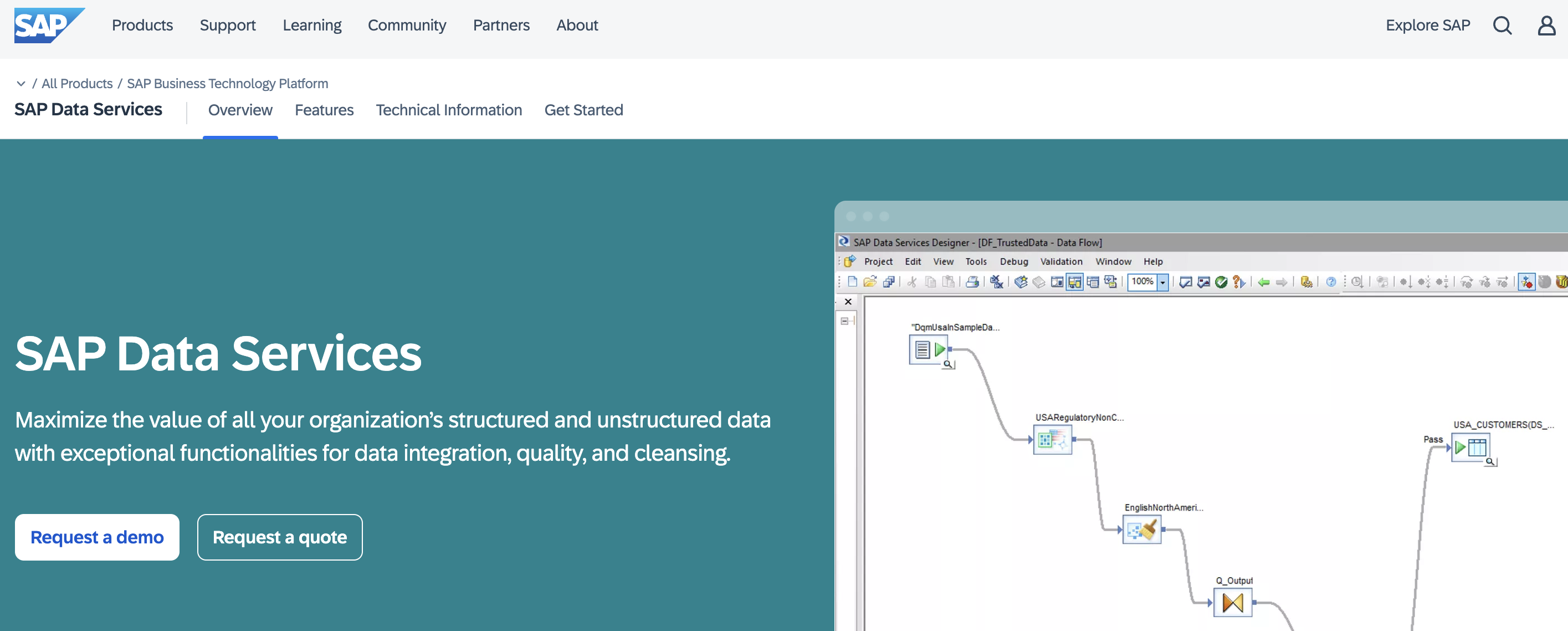Switch to the Overview tab
Viewport: 1568px width, 631px height.
(240, 110)
